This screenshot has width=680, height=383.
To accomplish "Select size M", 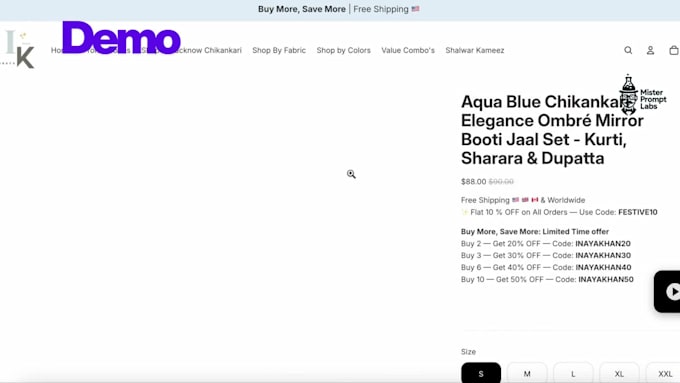I will (x=527, y=373).
